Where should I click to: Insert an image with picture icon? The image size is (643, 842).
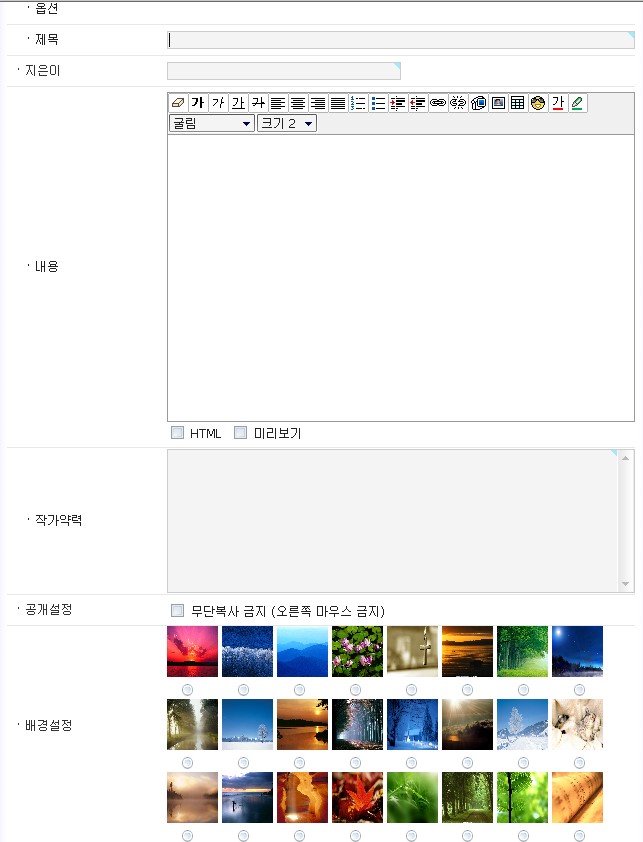(x=498, y=103)
